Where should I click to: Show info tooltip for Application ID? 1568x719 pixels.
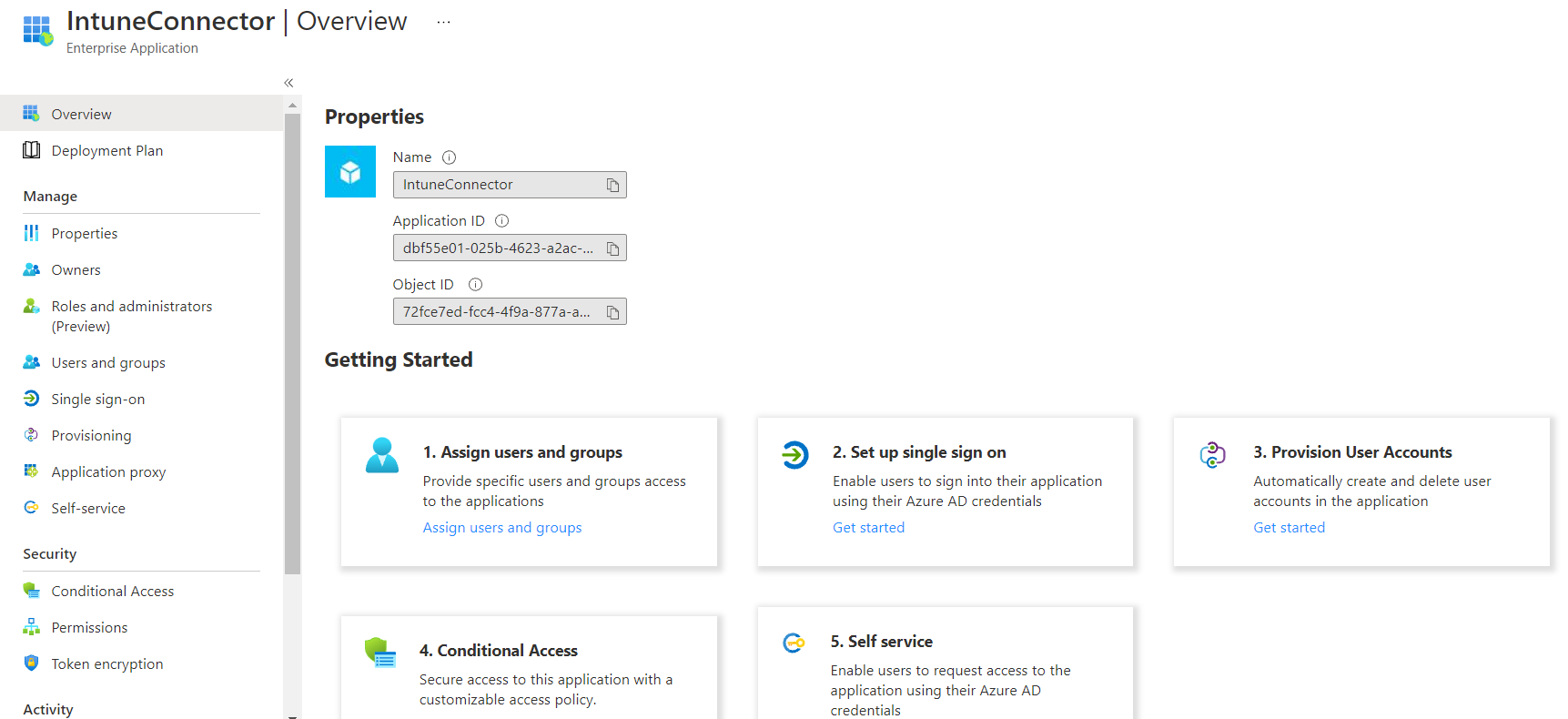point(501,221)
